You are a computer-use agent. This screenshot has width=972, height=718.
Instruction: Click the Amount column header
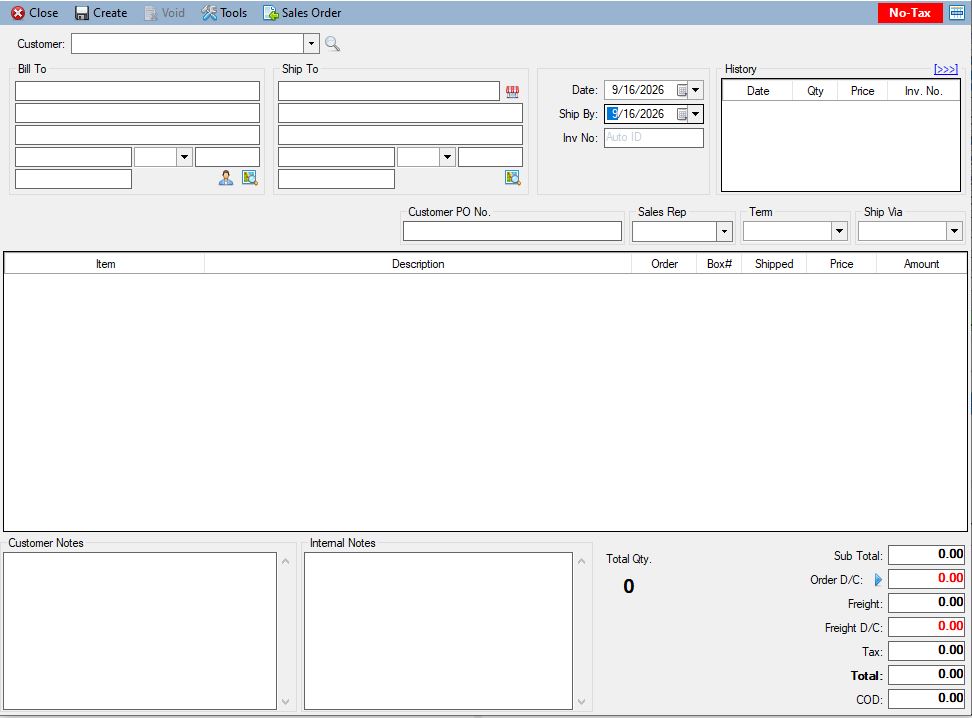921,264
